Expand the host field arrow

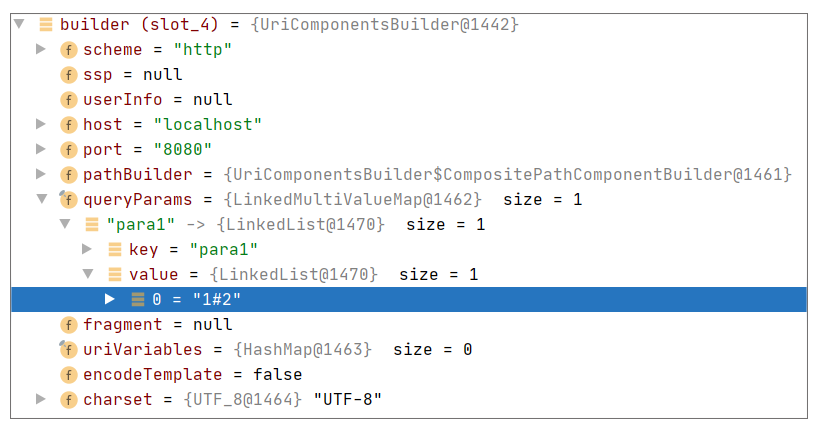(x=41, y=124)
